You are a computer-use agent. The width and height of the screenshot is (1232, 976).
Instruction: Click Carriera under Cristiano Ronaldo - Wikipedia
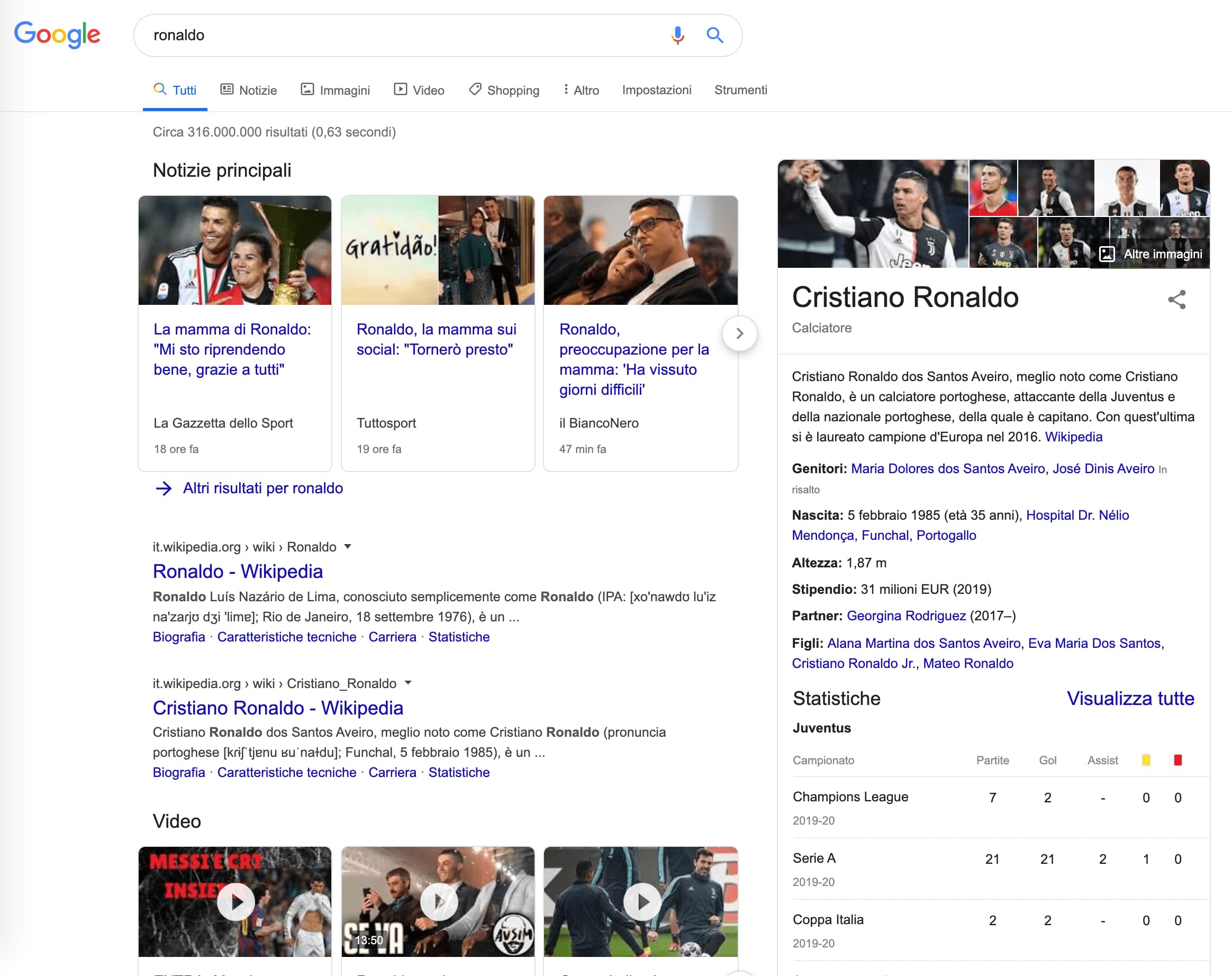point(392,772)
